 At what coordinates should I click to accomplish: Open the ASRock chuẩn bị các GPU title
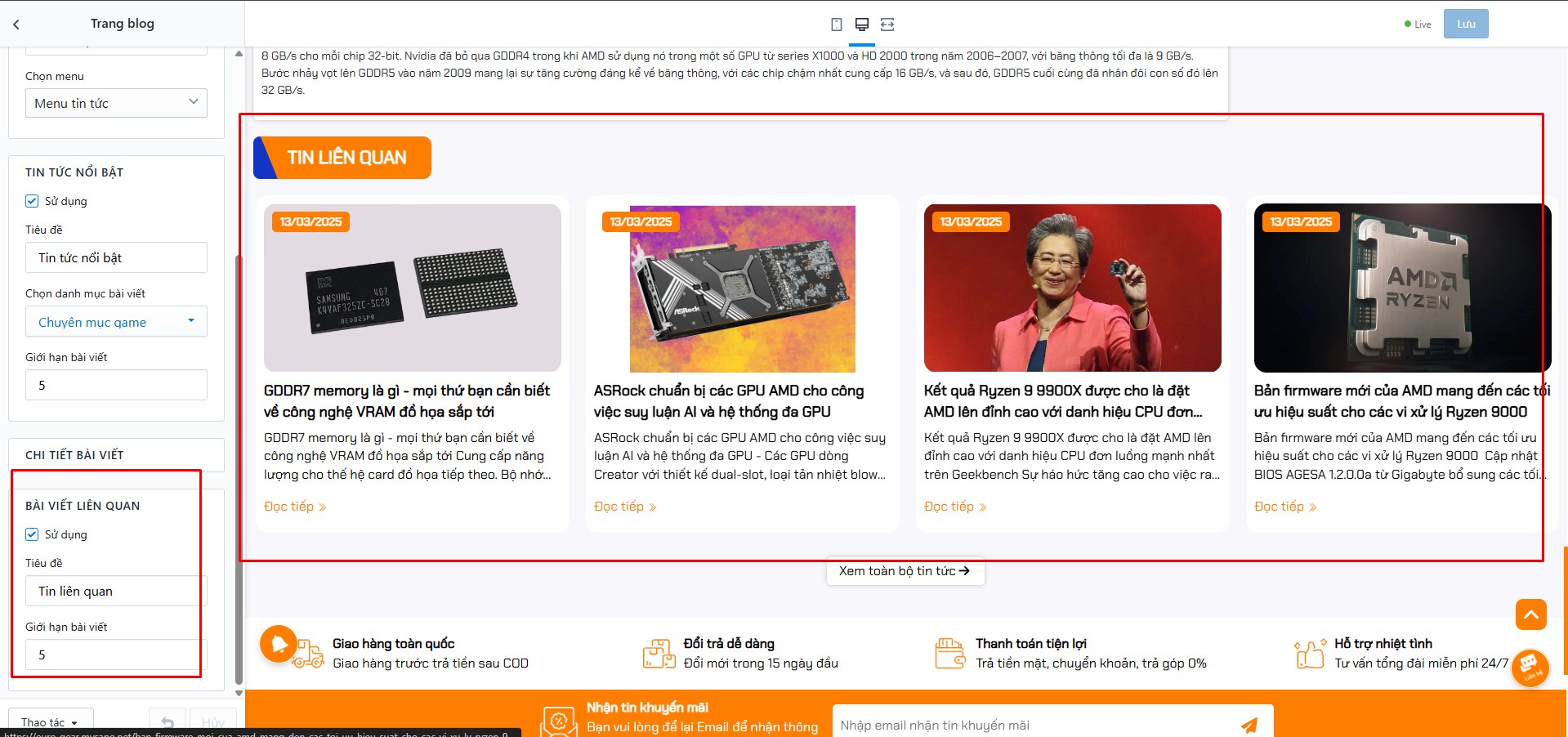[x=729, y=401]
